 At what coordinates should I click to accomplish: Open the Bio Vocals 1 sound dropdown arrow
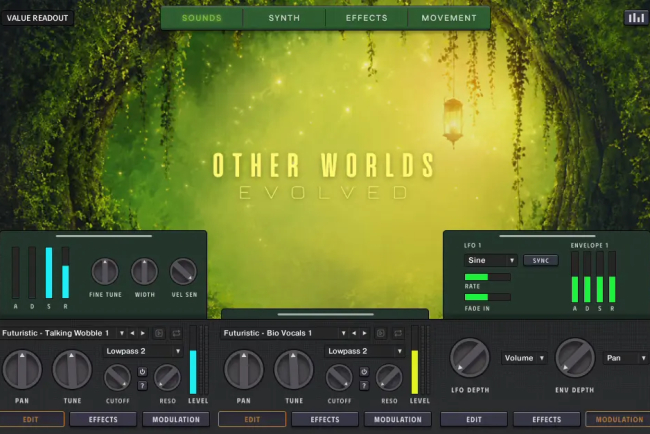(x=343, y=333)
